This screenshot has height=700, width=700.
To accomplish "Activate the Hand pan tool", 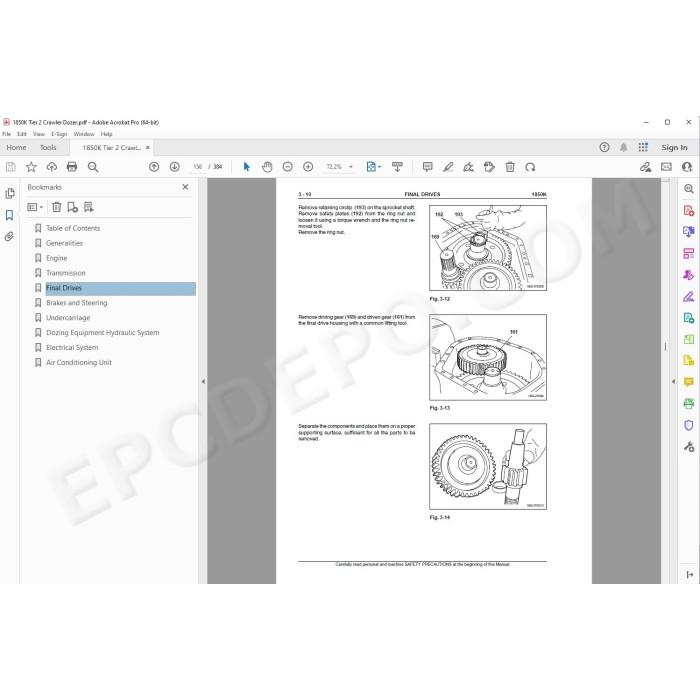I will [267, 167].
